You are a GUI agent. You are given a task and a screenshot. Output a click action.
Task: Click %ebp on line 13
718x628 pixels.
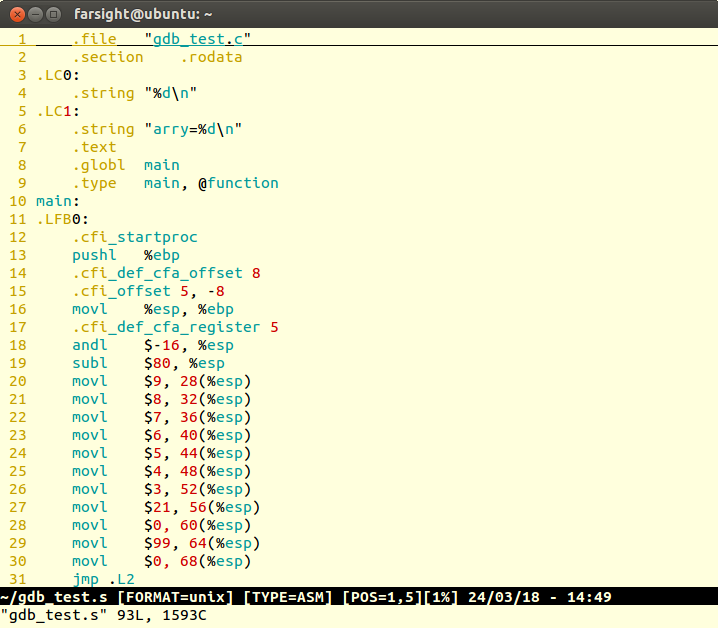click(x=162, y=255)
